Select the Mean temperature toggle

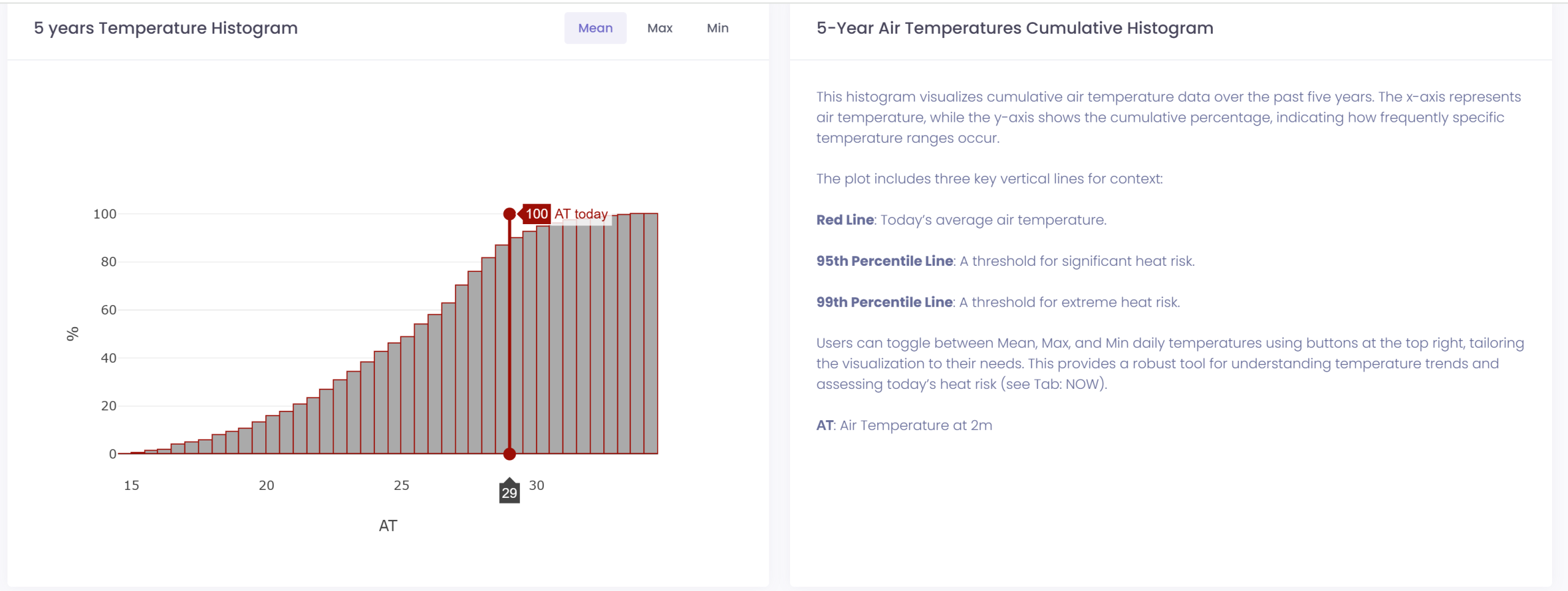click(595, 28)
